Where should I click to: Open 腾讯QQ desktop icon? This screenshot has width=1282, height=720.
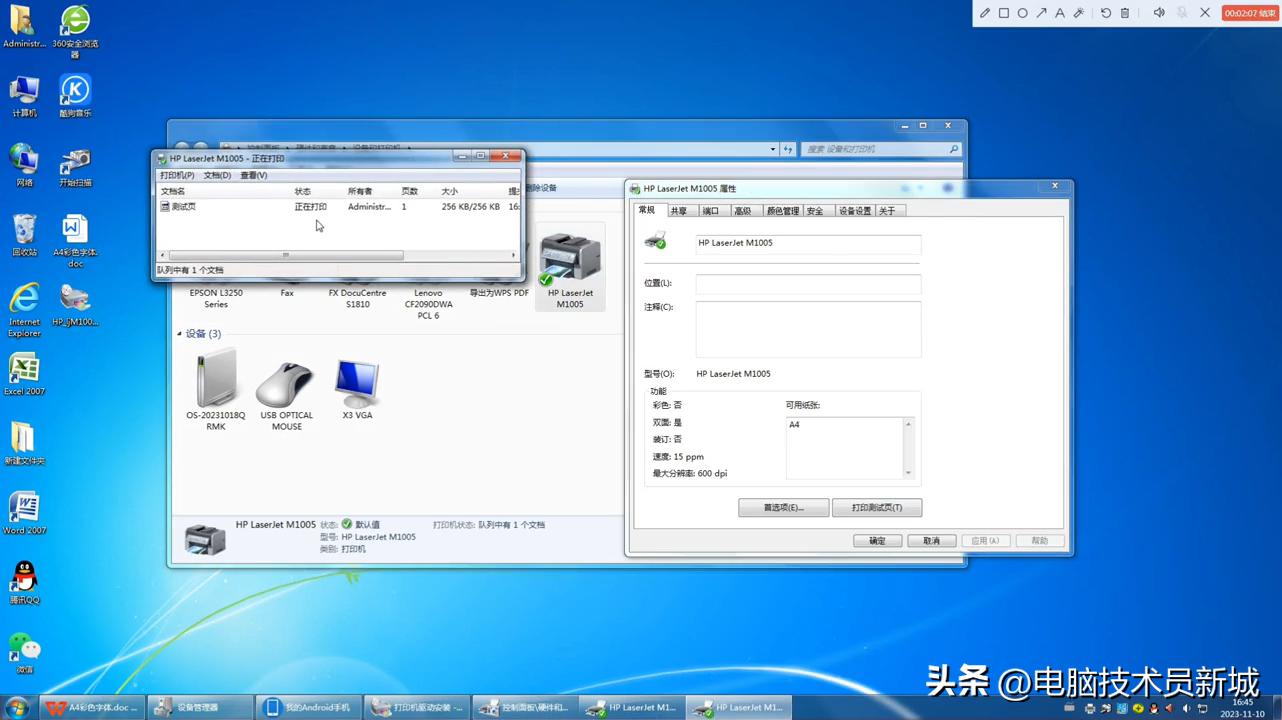(x=24, y=583)
